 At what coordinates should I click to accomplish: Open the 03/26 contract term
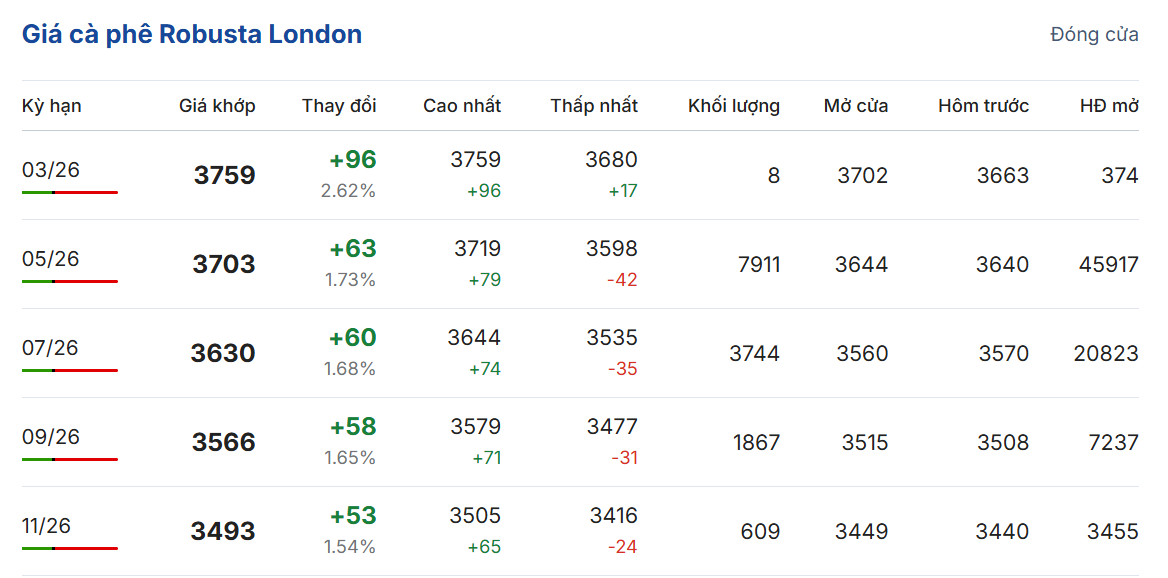tap(51, 170)
